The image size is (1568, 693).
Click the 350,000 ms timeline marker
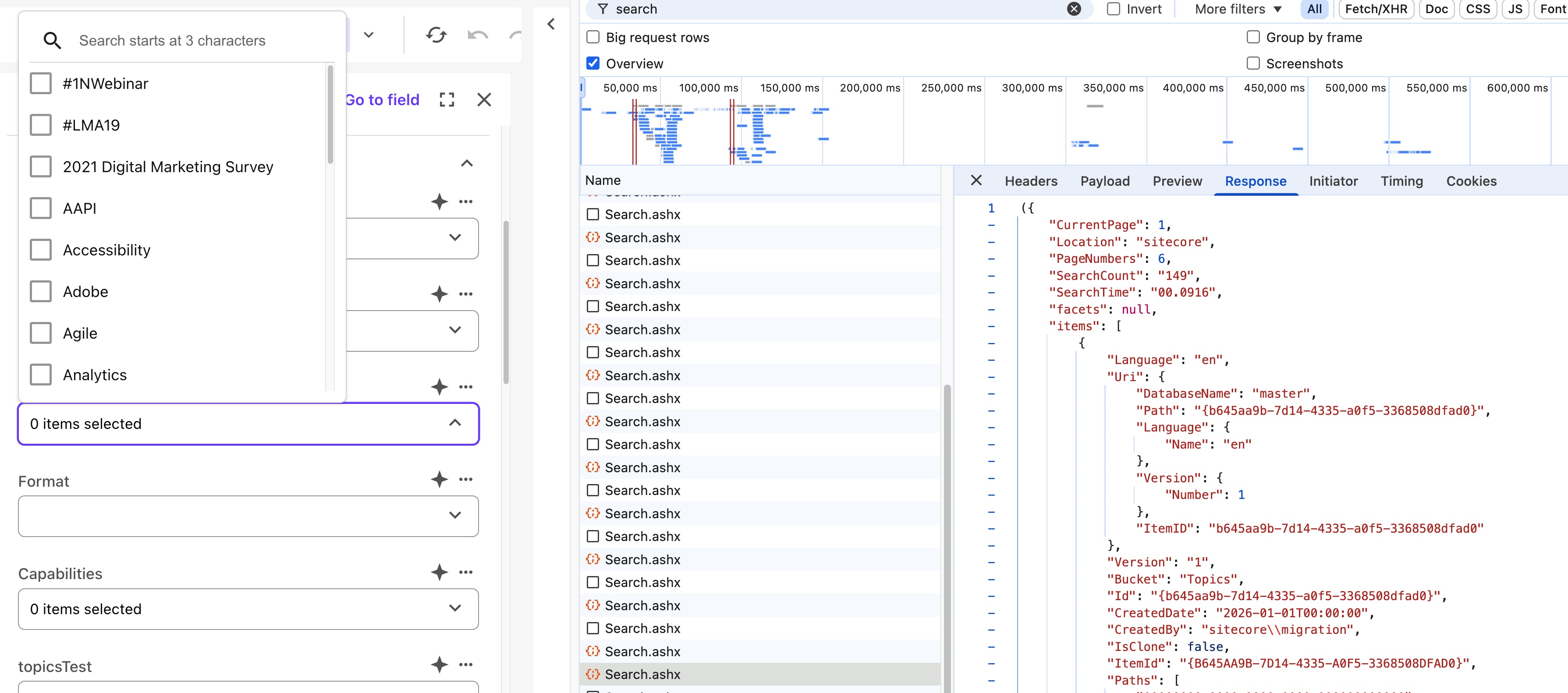tap(1112, 88)
